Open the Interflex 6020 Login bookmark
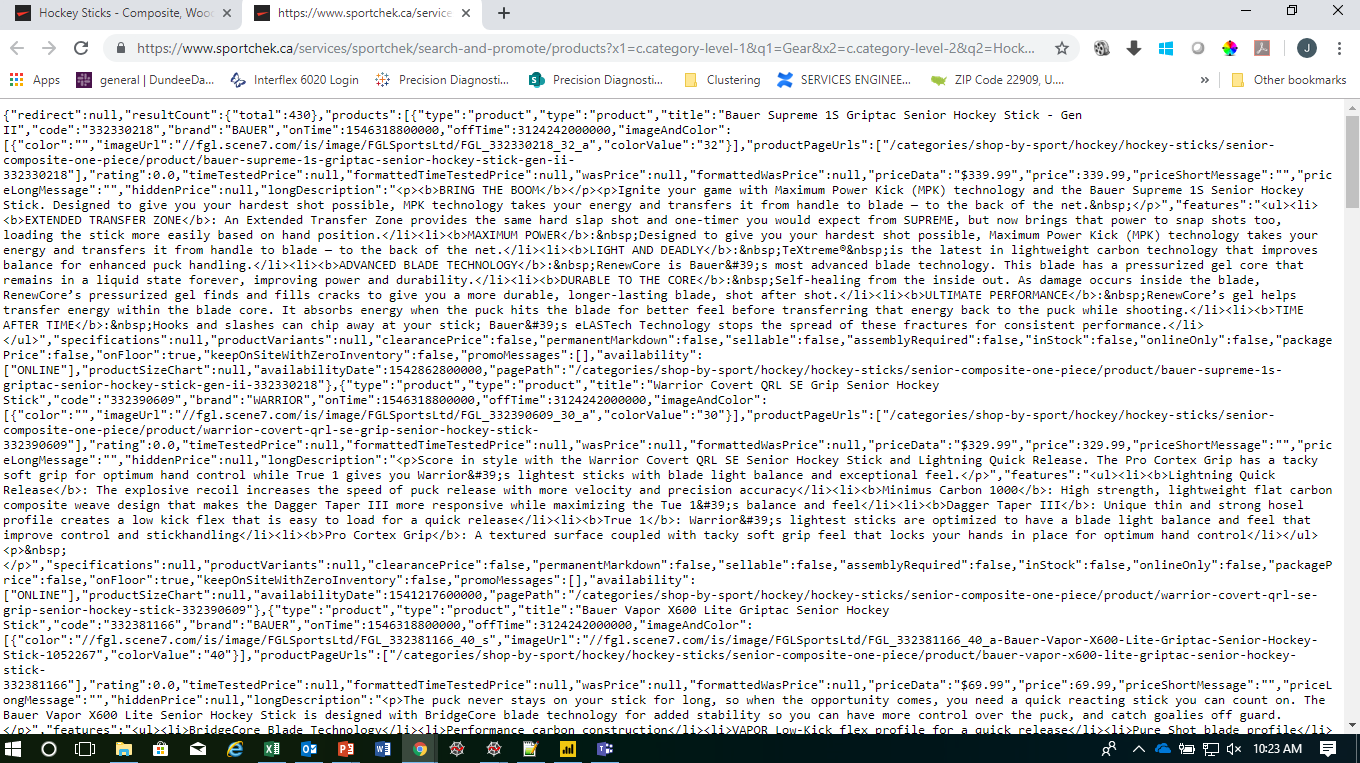 tap(294, 80)
